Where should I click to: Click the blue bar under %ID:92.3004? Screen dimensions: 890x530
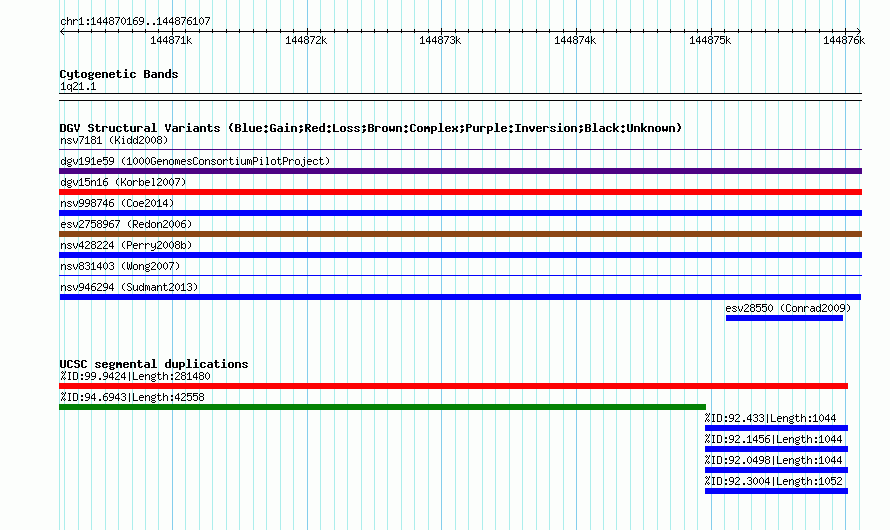776,491
